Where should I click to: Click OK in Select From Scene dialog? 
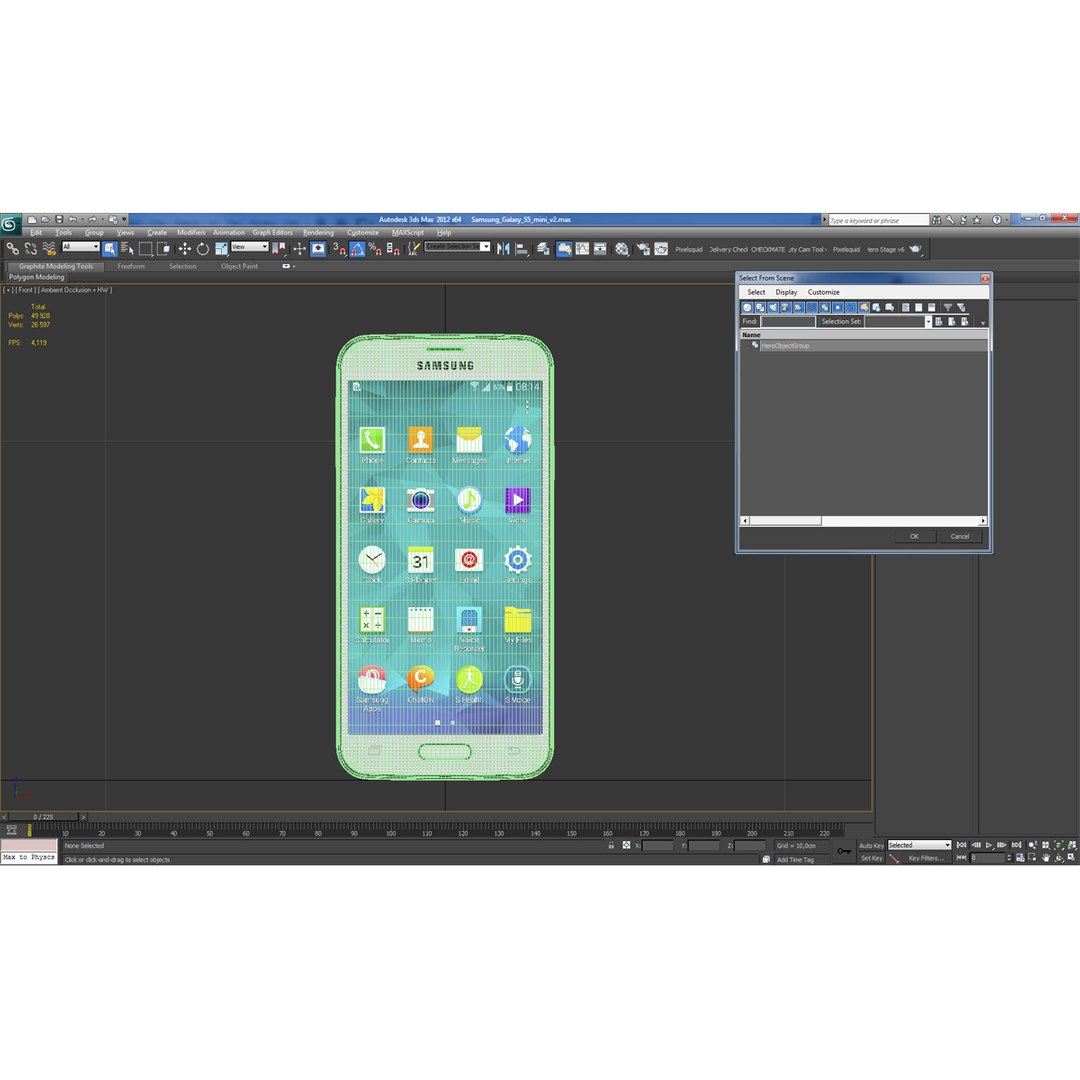coord(914,536)
